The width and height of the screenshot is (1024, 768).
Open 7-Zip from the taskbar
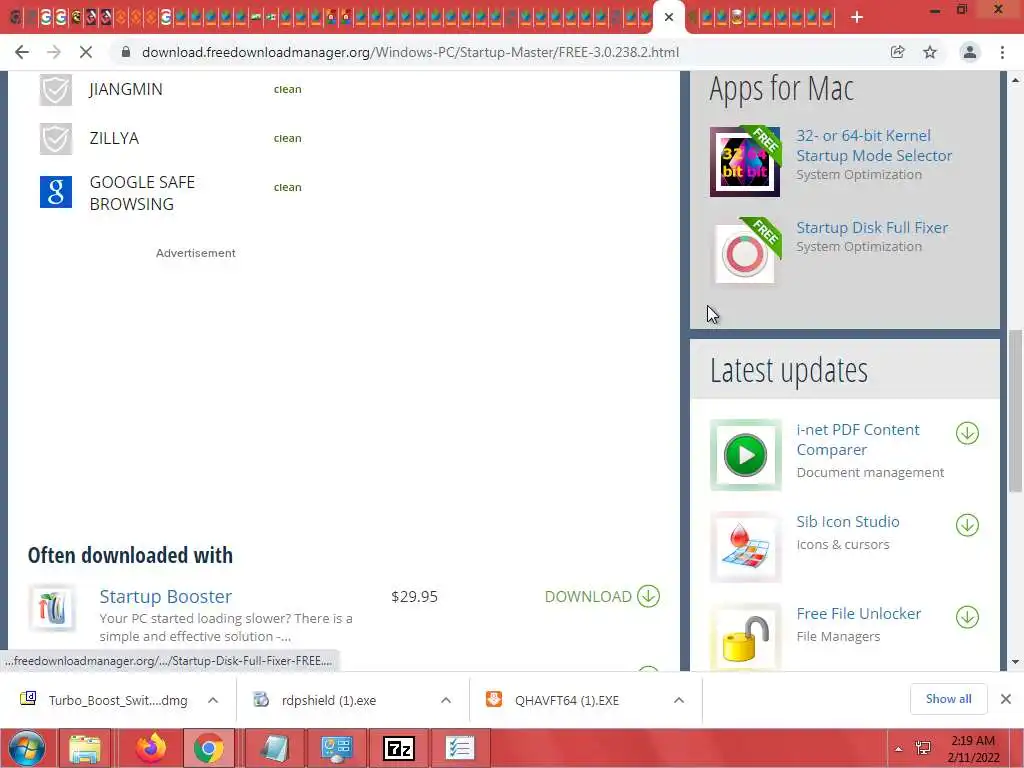pos(398,748)
